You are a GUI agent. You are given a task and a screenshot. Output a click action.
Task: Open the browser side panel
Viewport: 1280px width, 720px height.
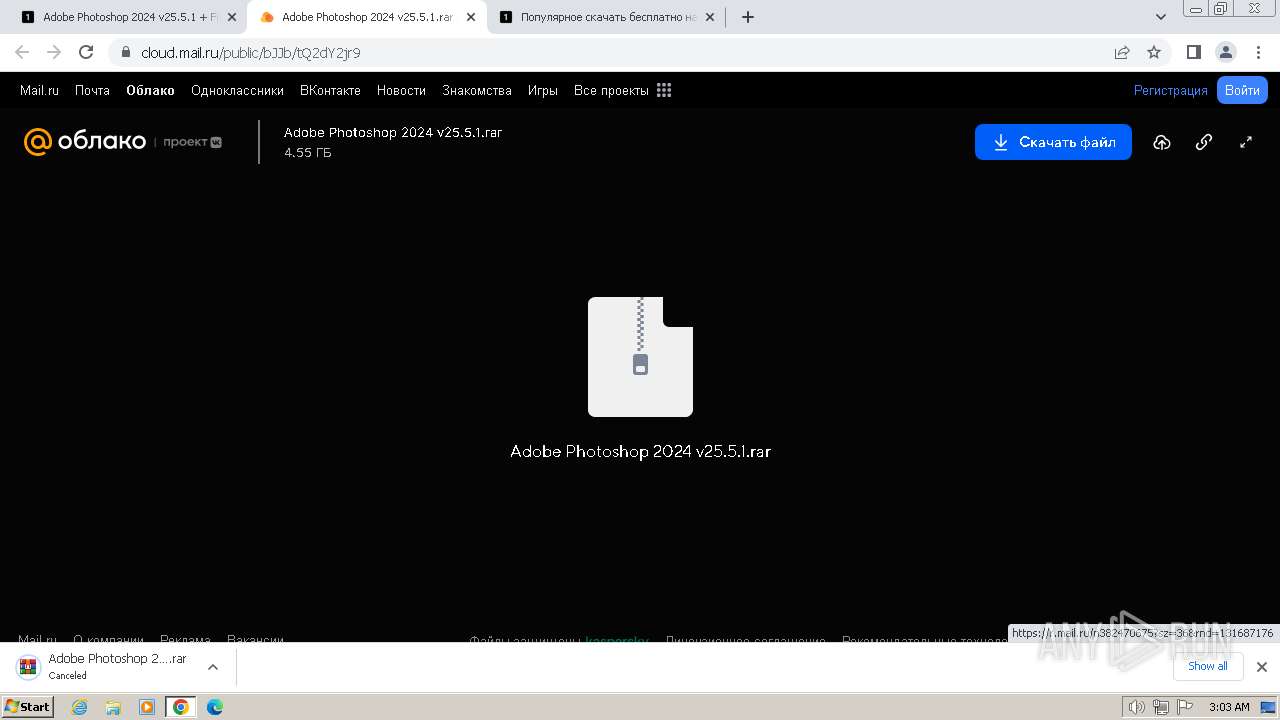coord(1193,52)
